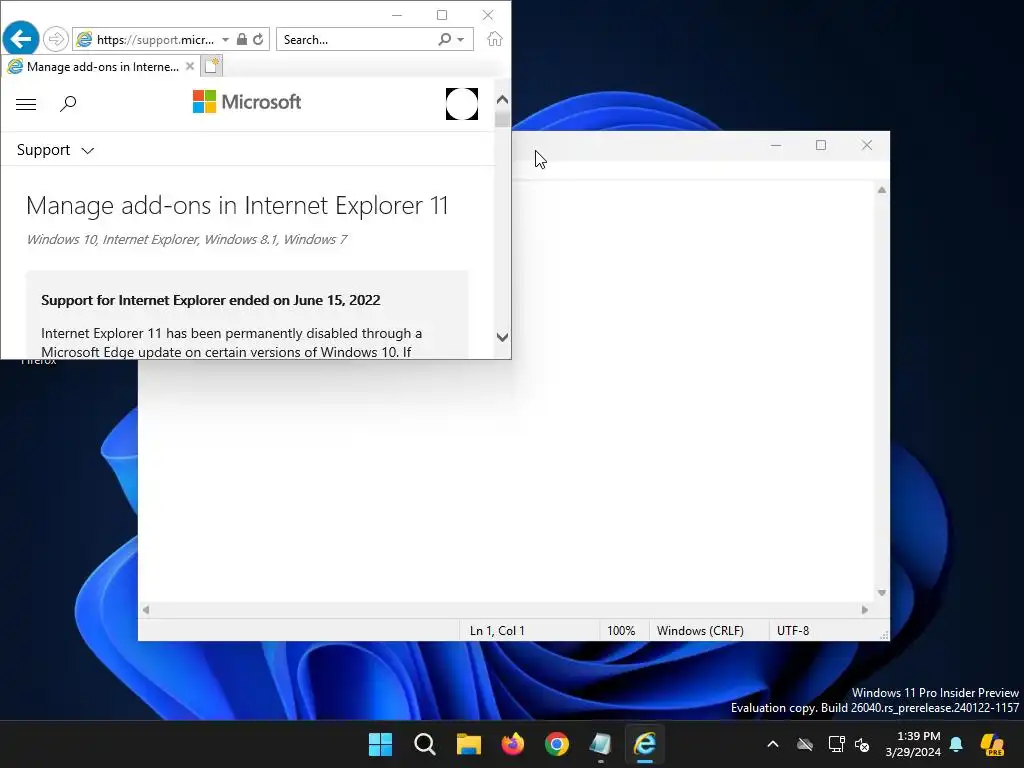1024x768 pixels.
Task: Click the address bar URL field
Action: pyautogui.click(x=155, y=40)
